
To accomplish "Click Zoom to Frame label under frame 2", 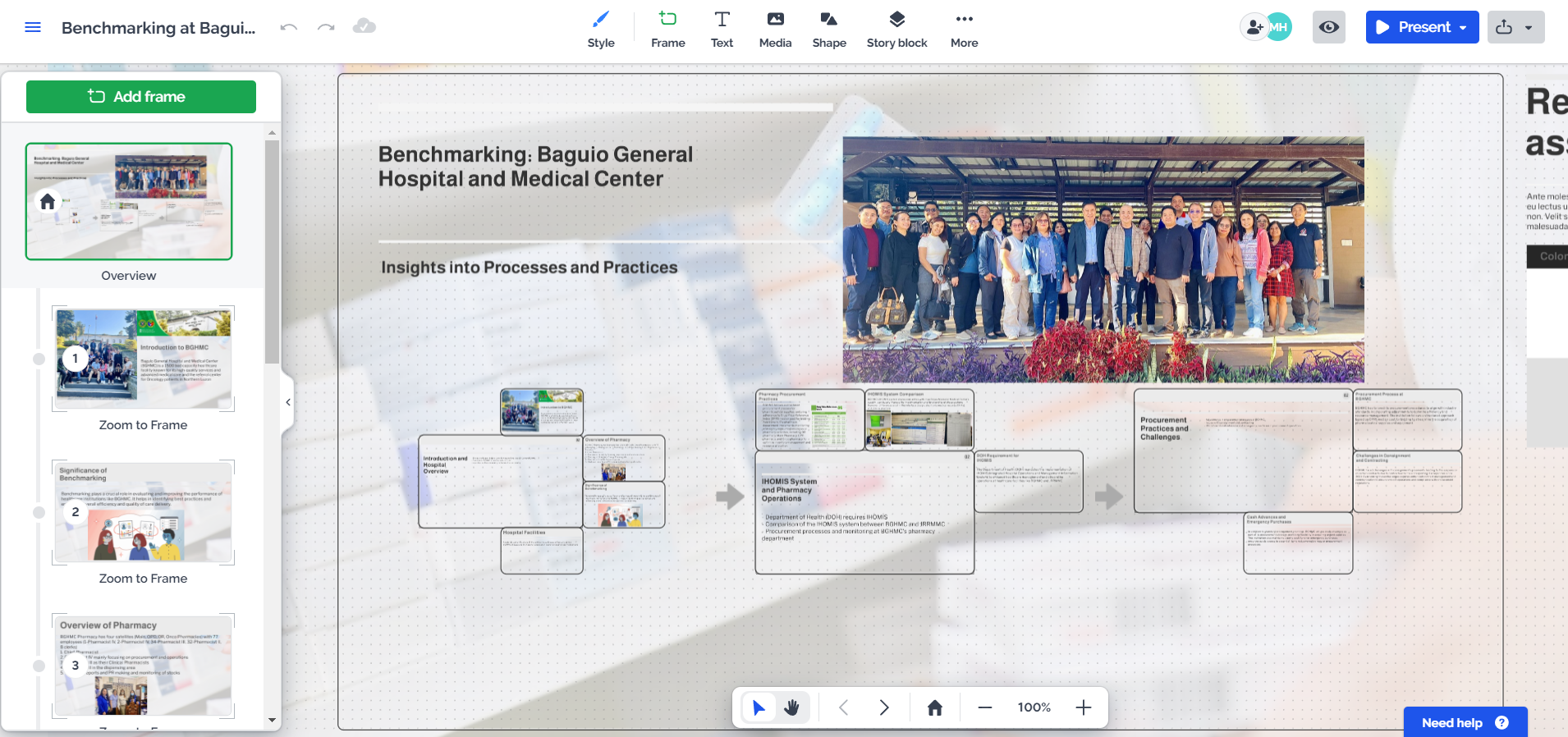I will tap(144, 579).
